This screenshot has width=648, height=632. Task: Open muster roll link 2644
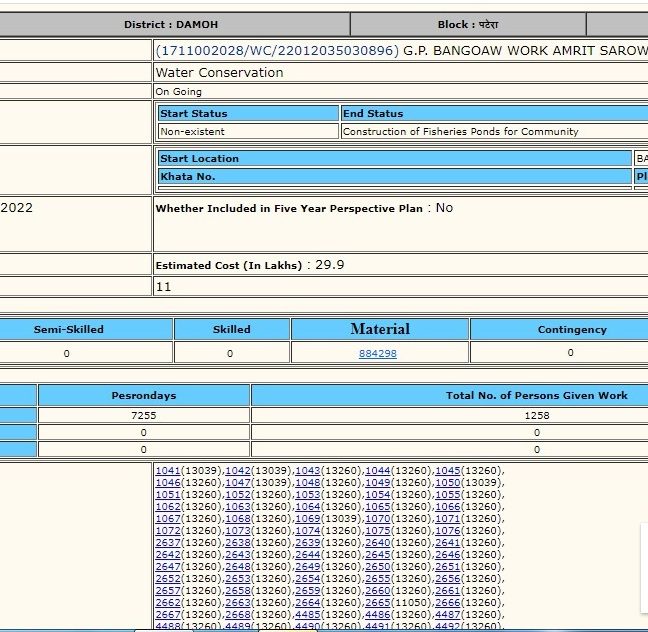(x=307, y=554)
